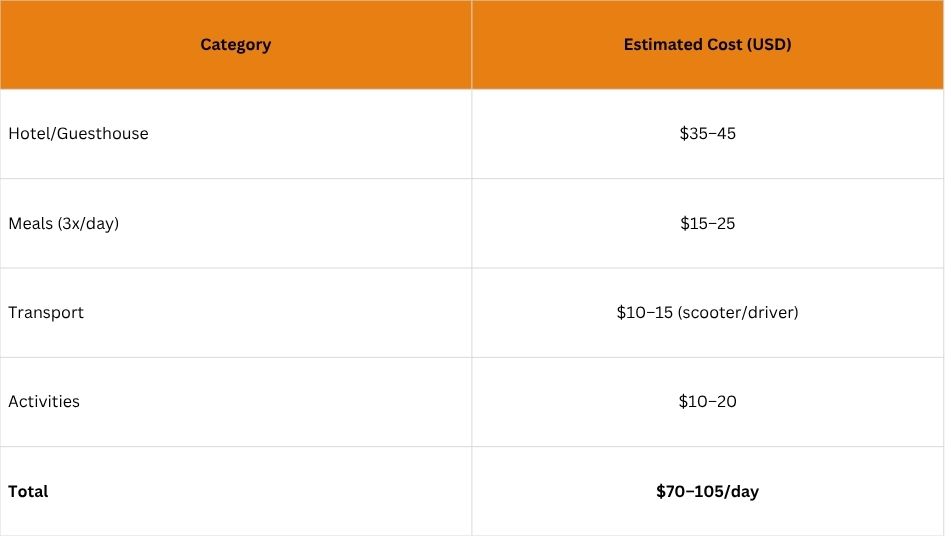
Task: Click the (scooter/driver) note text
Action: pos(738,313)
